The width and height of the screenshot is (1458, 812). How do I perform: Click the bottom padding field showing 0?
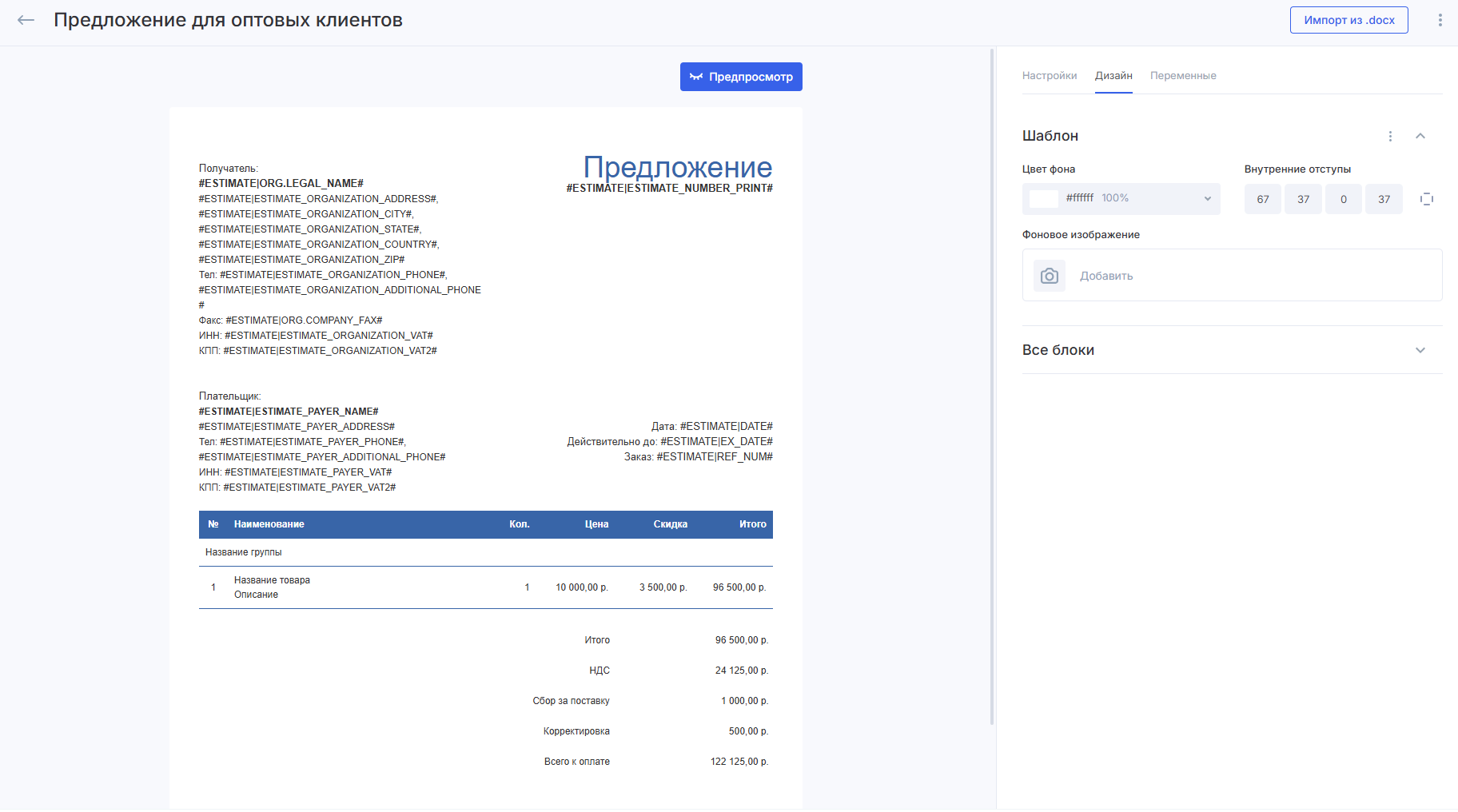tap(1343, 199)
